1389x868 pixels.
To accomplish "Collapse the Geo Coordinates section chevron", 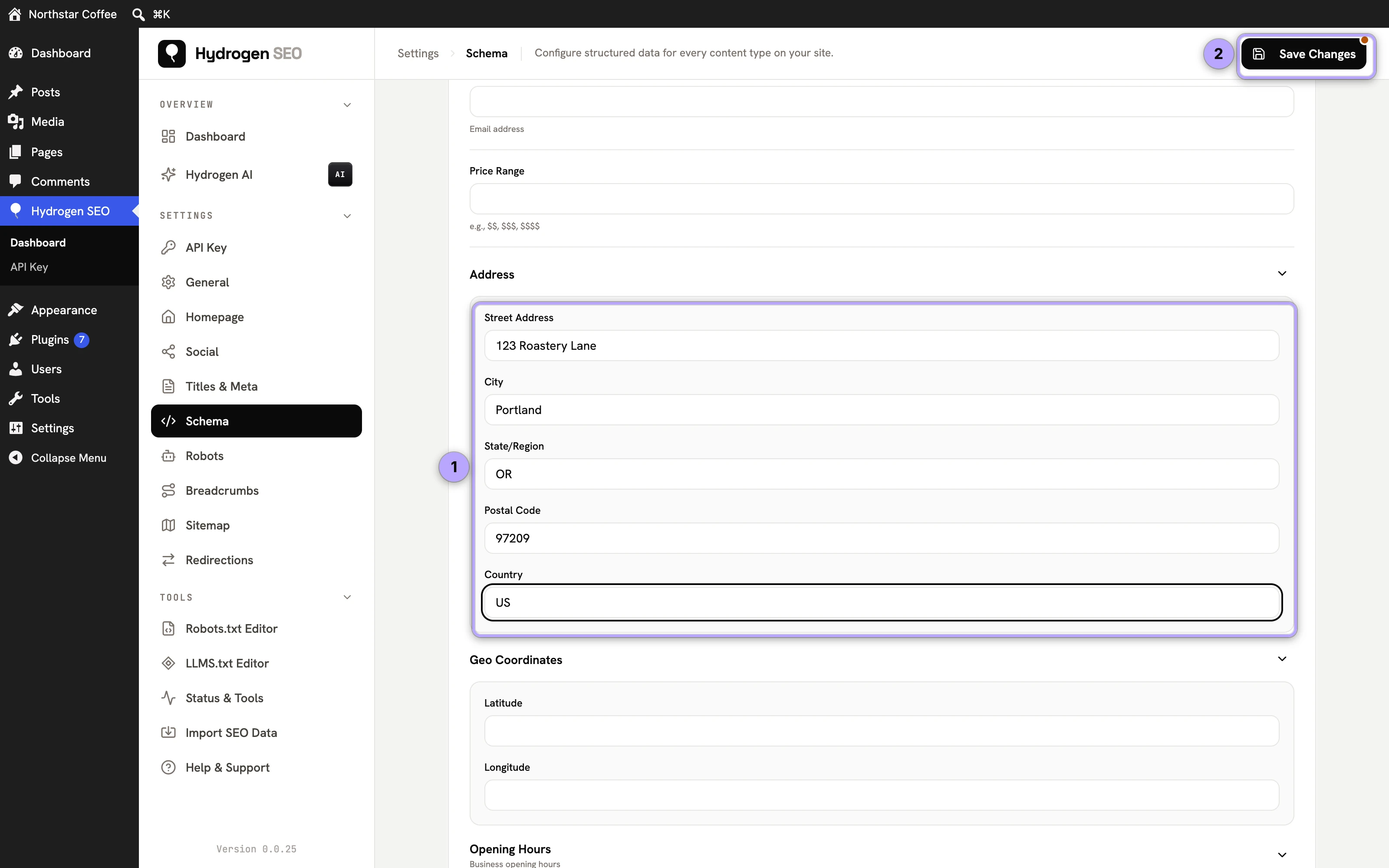I will tap(1282, 659).
